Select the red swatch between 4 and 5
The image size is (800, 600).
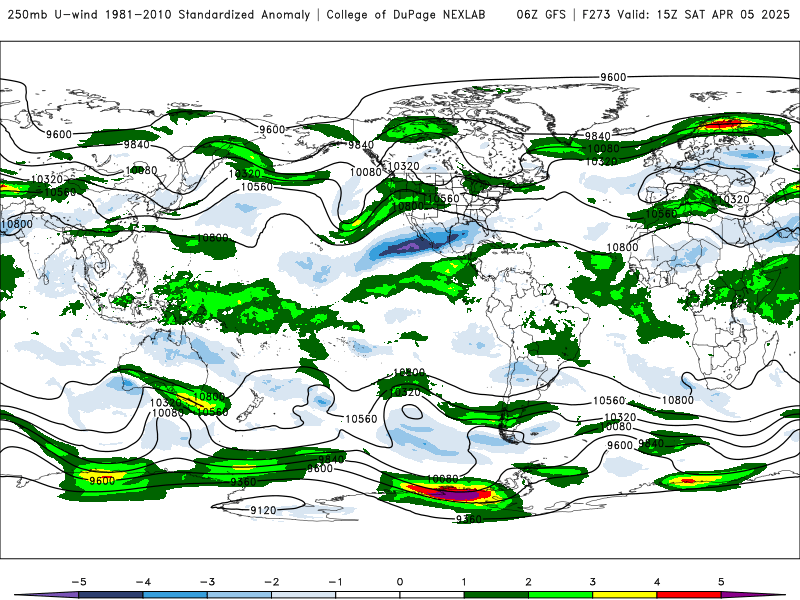pyautogui.click(x=689, y=595)
